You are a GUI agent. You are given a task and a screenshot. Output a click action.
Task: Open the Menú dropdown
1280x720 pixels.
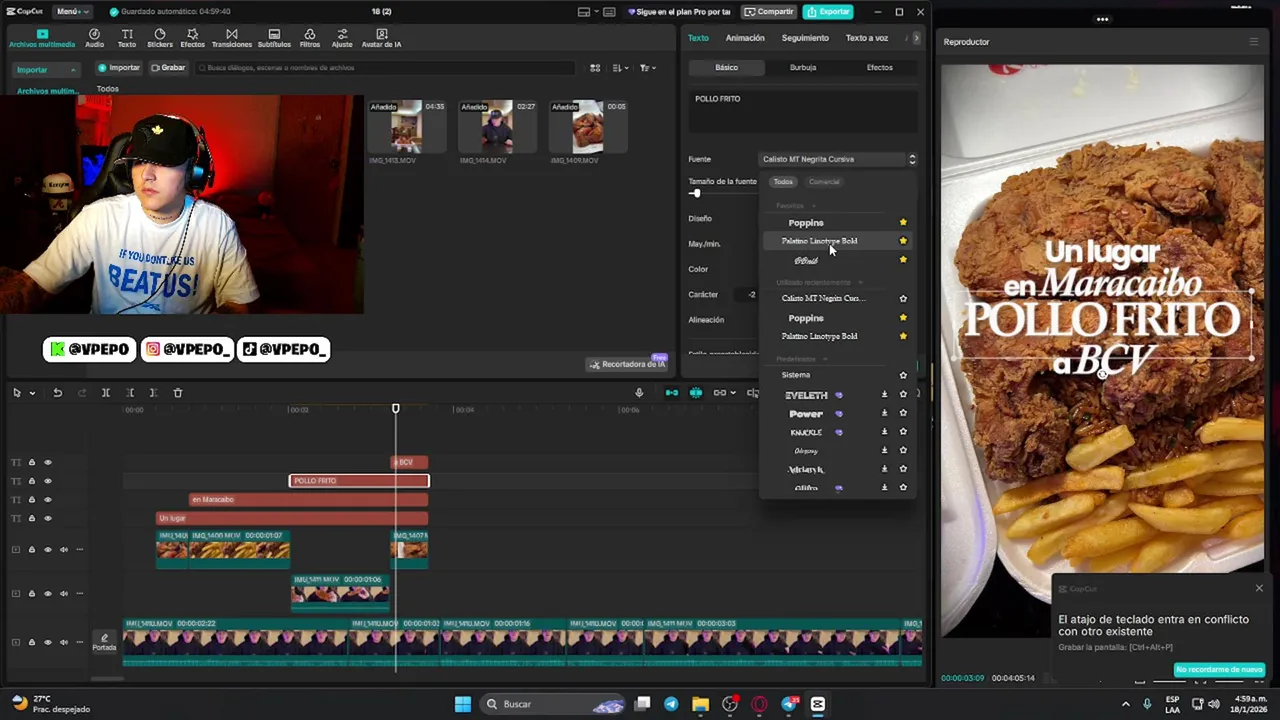(72, 12)
